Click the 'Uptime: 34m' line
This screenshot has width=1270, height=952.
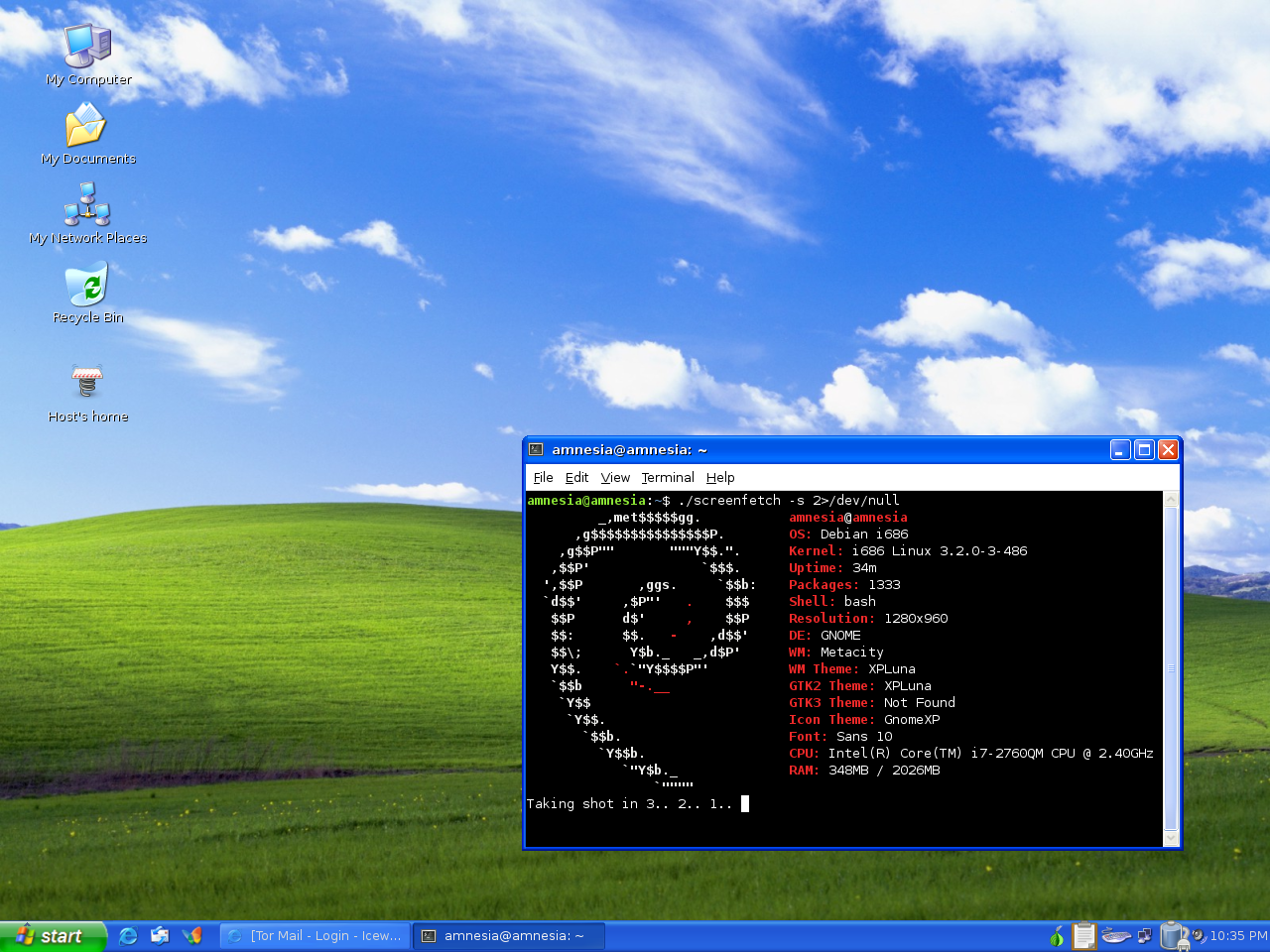click(832, 567)
